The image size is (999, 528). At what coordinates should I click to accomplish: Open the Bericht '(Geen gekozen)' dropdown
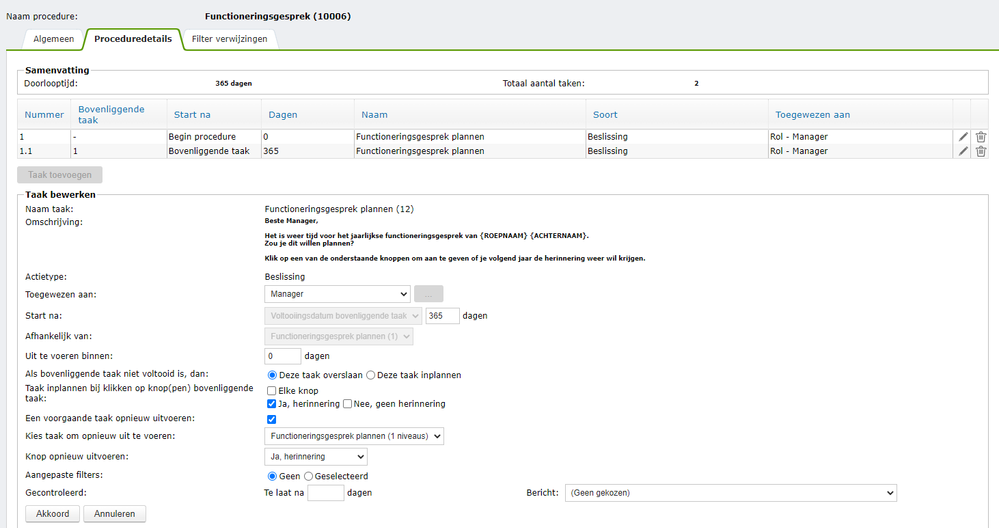pyautogui.click(x=731, y=493)
